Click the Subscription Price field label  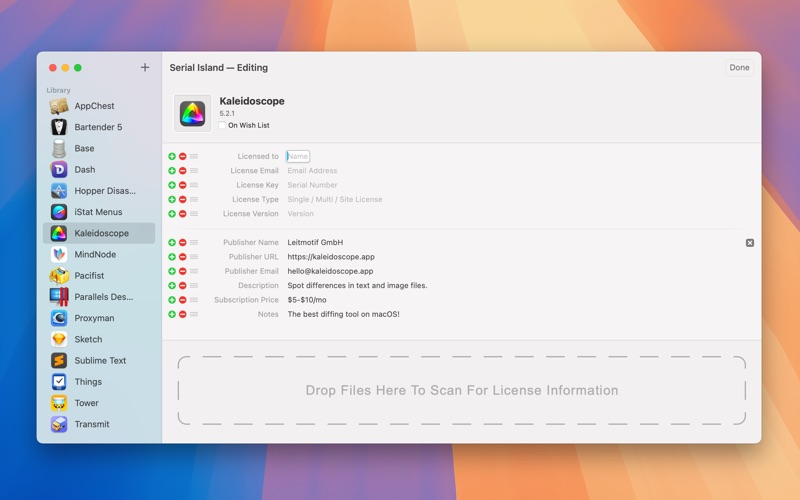point(246,300)
